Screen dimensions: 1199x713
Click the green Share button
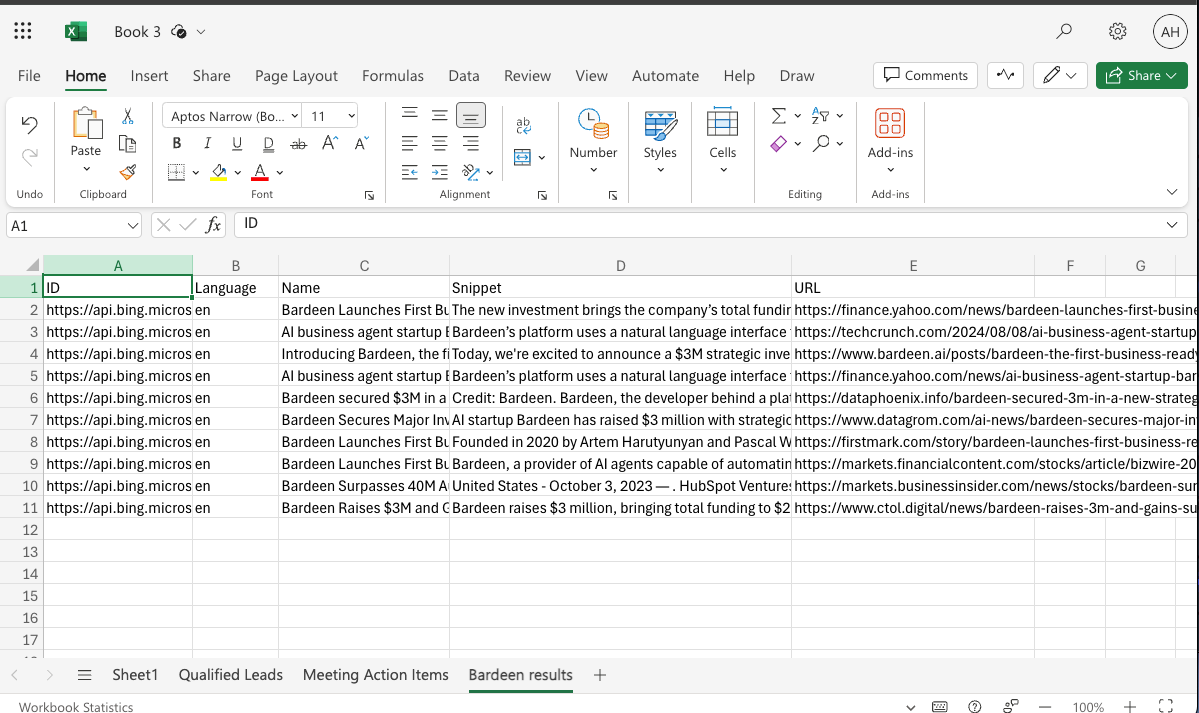[1142, 75]
